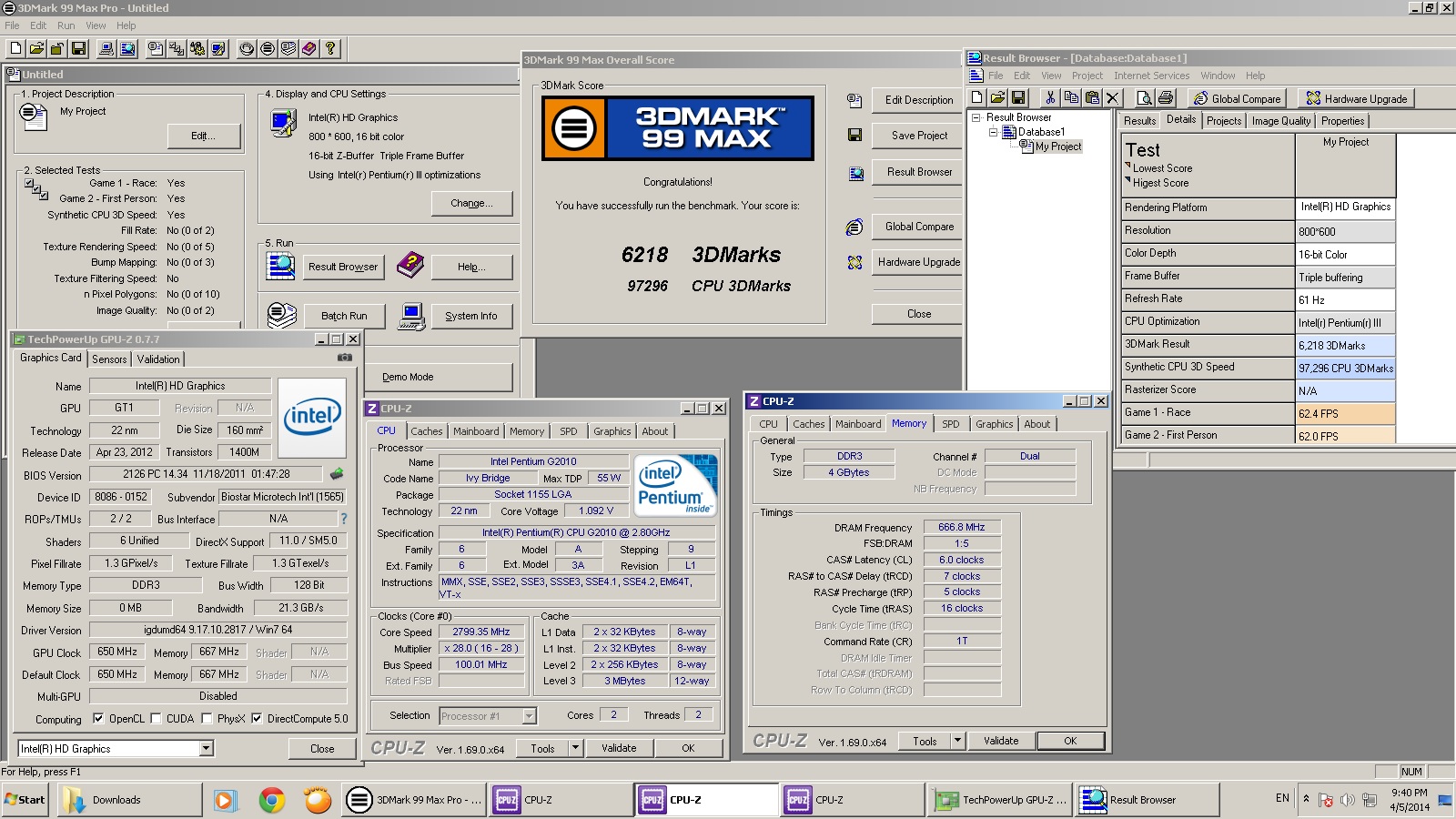1456x819 pixels.
Task: Click media player icon in taskbar quick launch
Action: 225,800
